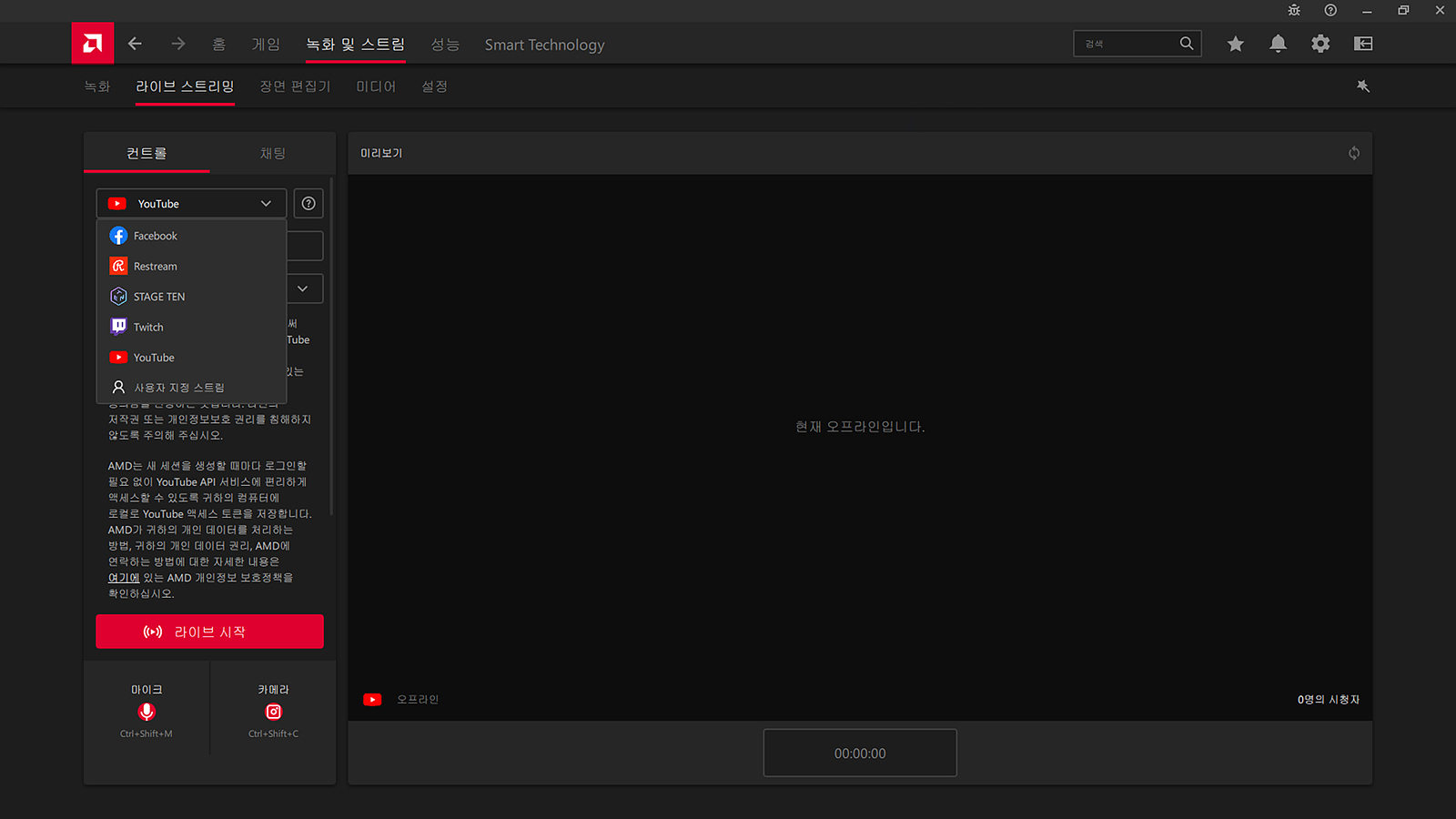Go back using the left arrow

(135, 44)
